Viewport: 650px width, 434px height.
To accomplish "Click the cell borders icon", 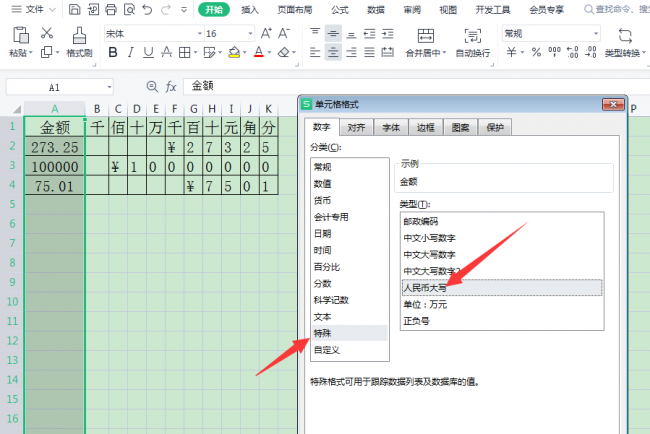I will click(x=184, y=52).
